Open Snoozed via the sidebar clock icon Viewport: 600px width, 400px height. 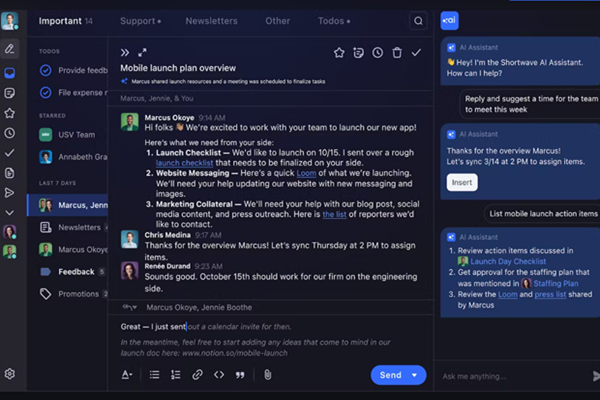(10, 133)
